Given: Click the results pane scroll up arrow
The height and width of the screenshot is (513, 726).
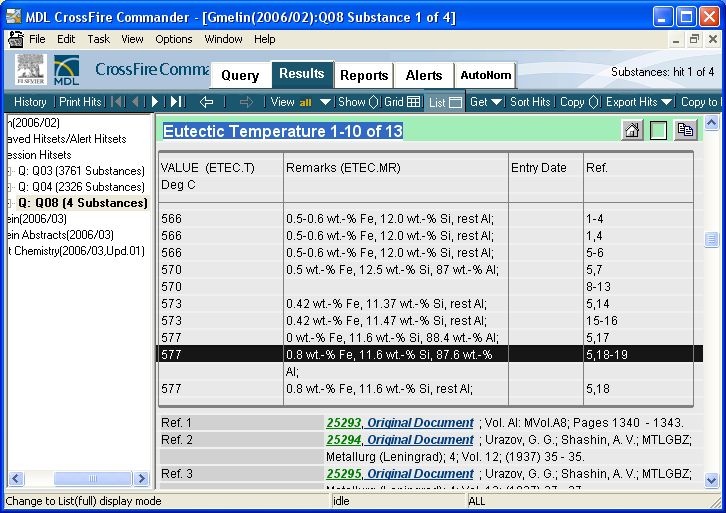Looking at the screenshot, I should click(712, 123).
